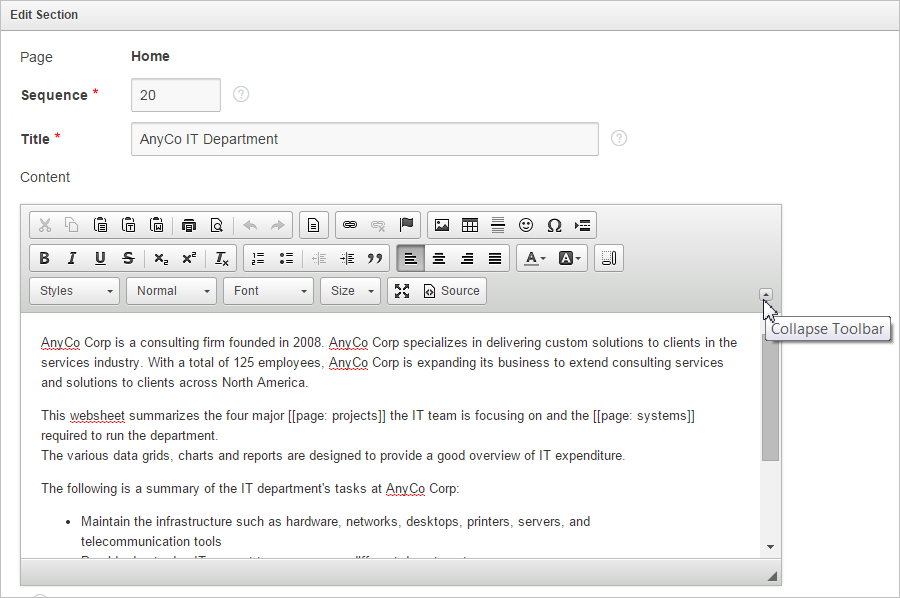Open the Sequence help tooltip
Screen dimensions: 900x598
pyautogui.click(x=240, y=94)
